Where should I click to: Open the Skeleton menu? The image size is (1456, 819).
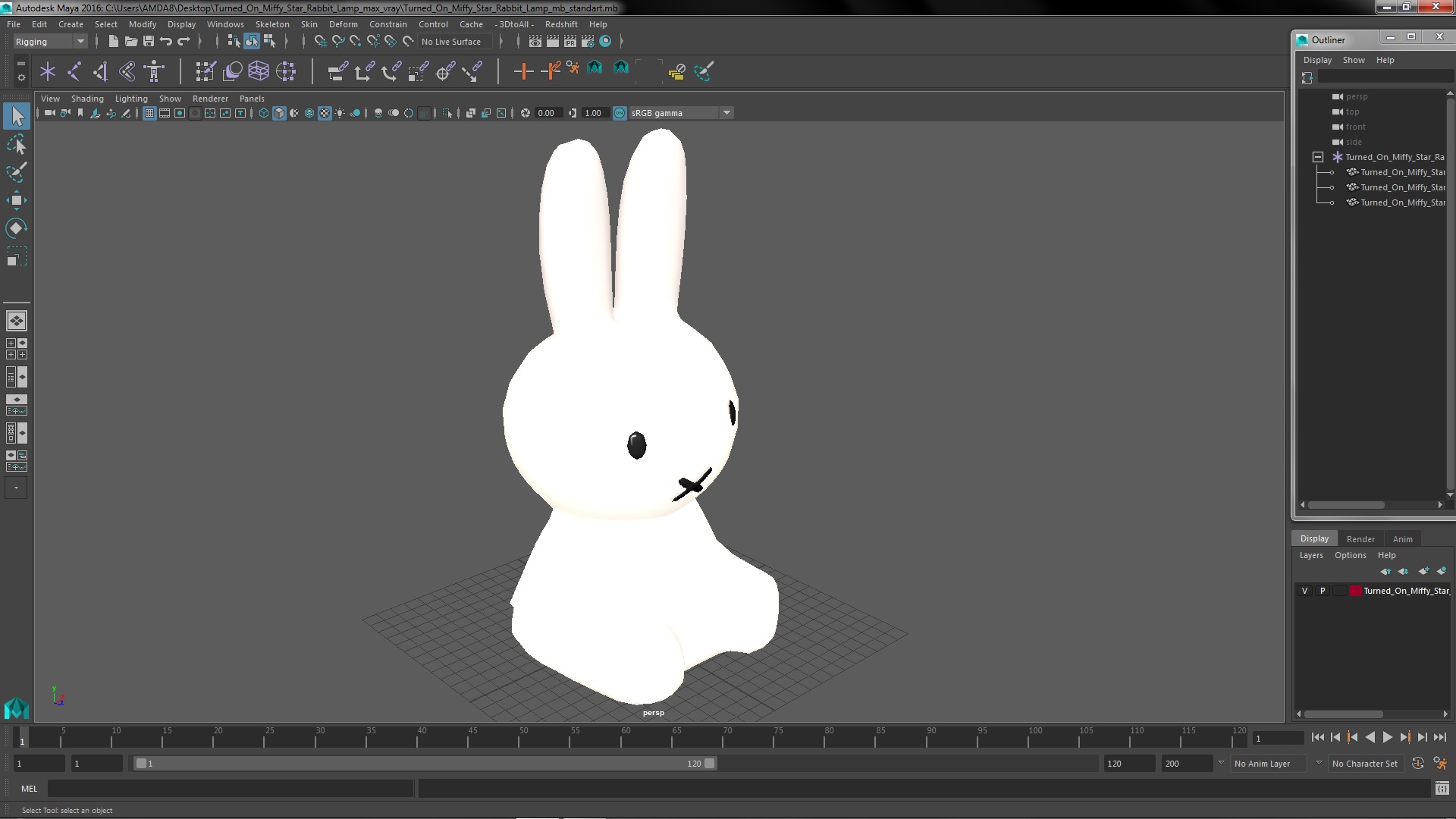pos(272,24)
